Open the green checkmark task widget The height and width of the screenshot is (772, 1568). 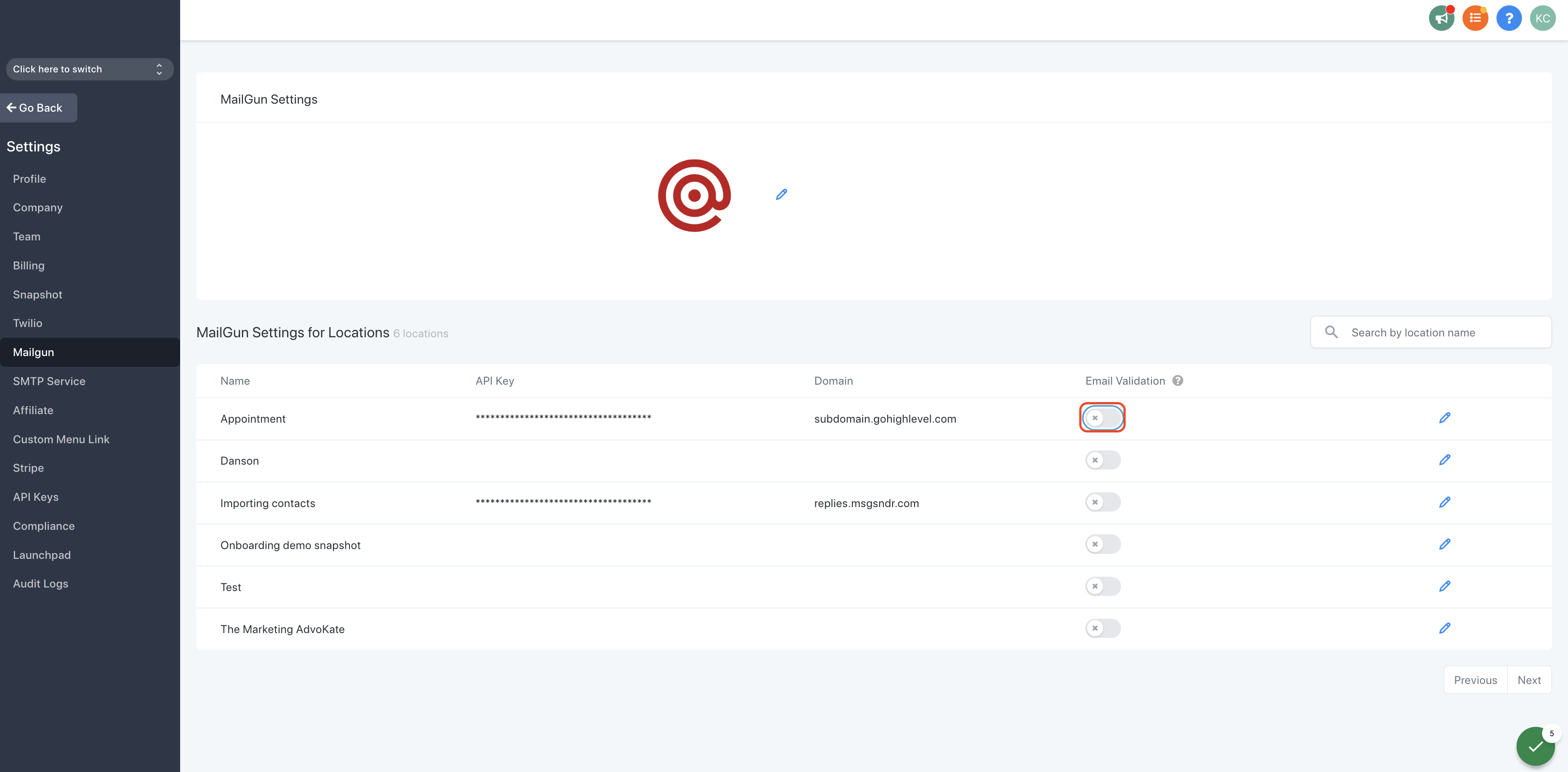point(1535,747)
